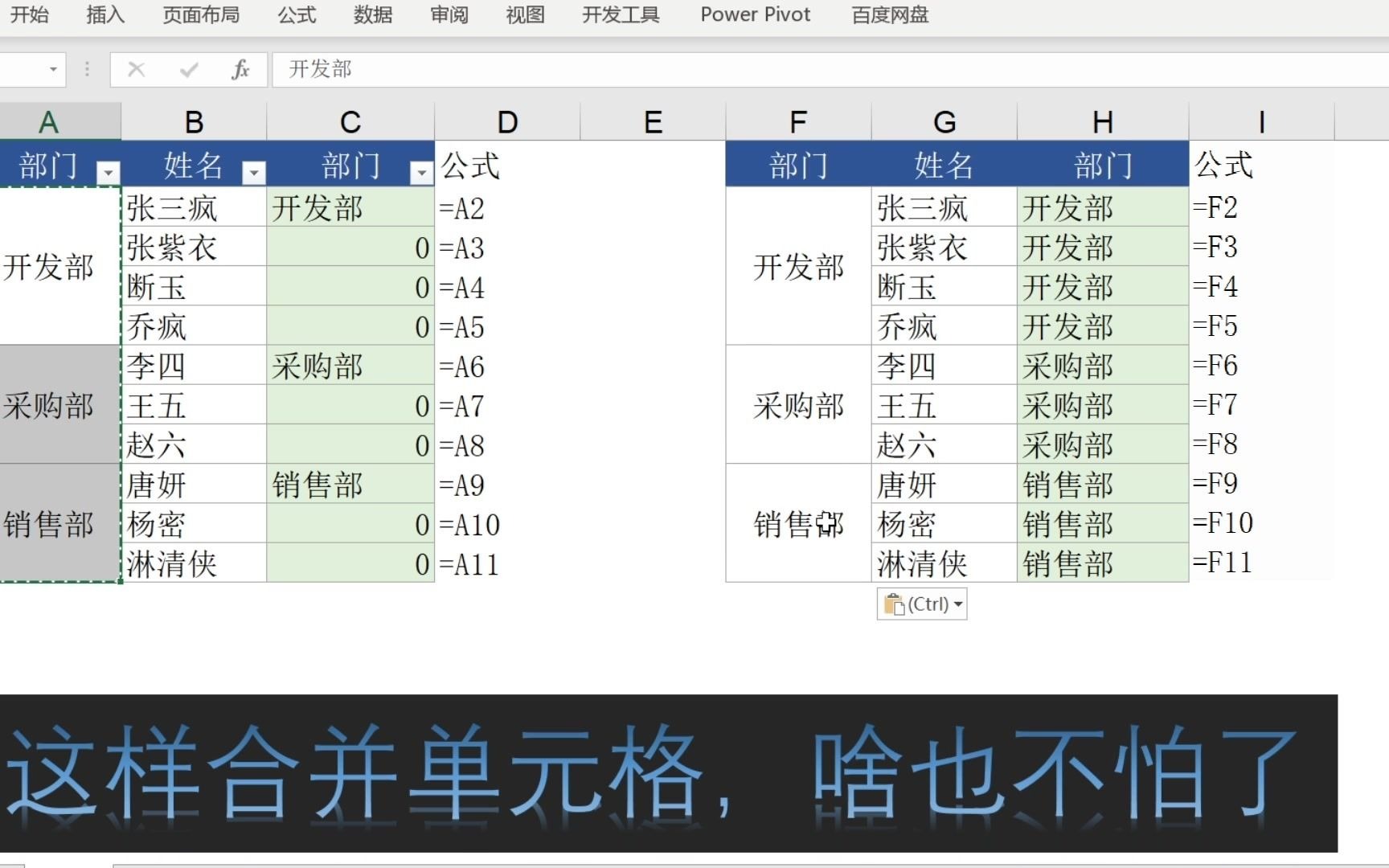Open filter dropdown on 部门 column A header

pos(109,171)
